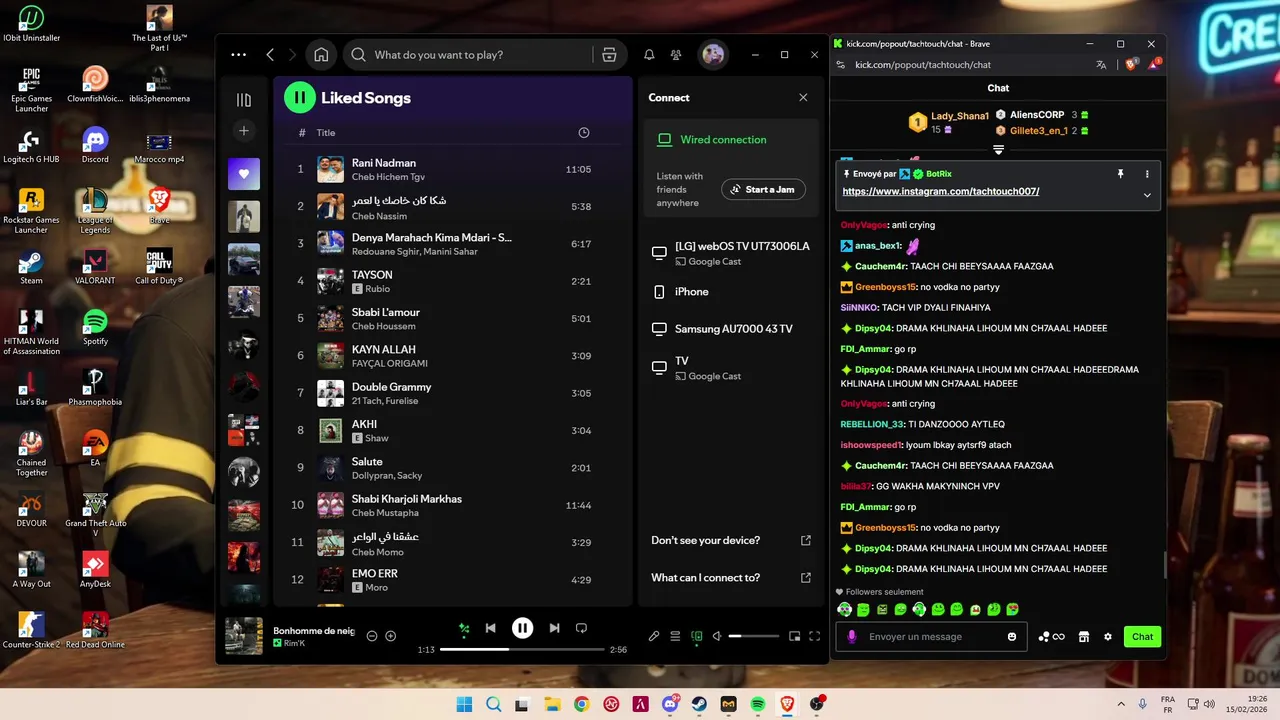Screen dimensions: 1280x720
Task: Play Sbabi L'amour by Cheb Houssem
Action: [453, 319]
